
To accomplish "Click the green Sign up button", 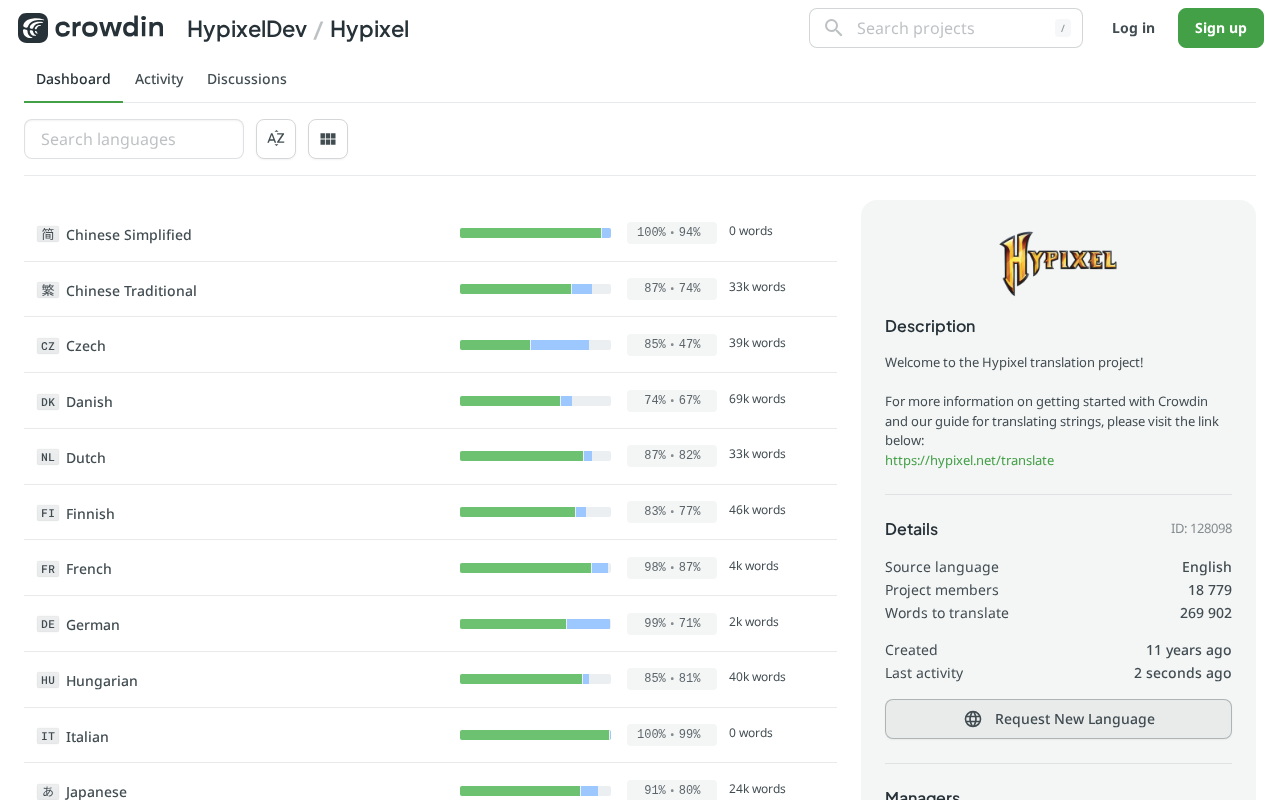I will tap(1221, 28).
